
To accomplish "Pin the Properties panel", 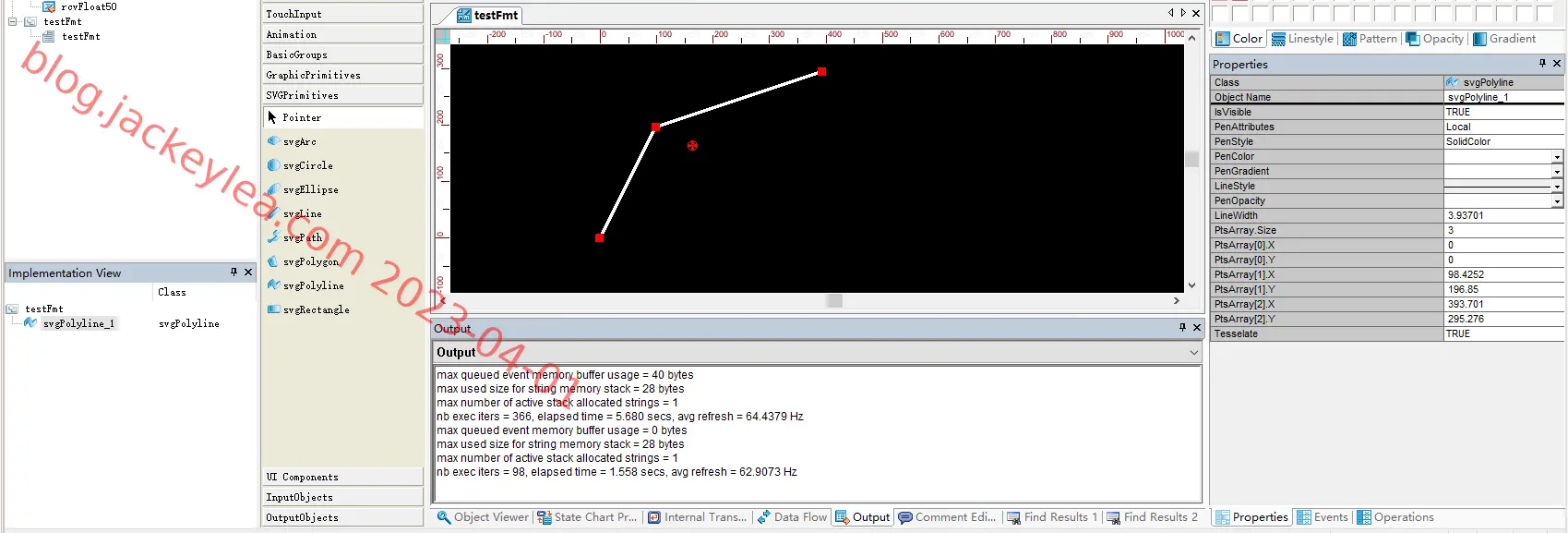I will pyautogui.click(x=1542, y=64).
